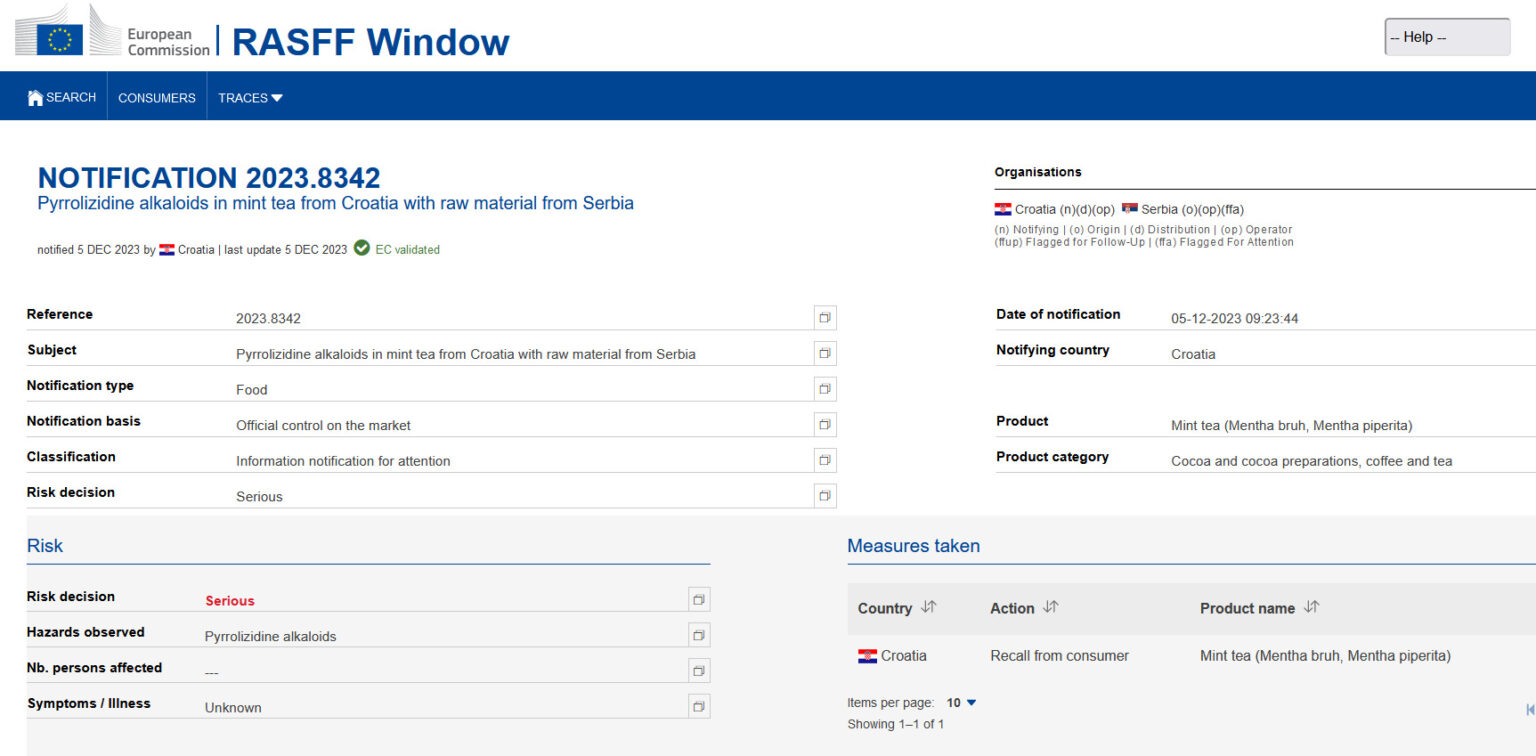Image resolution: width=1536 pixels, height=756 pixels.
Task: Copy the Symptoms / Illness value
Action: 699,706
